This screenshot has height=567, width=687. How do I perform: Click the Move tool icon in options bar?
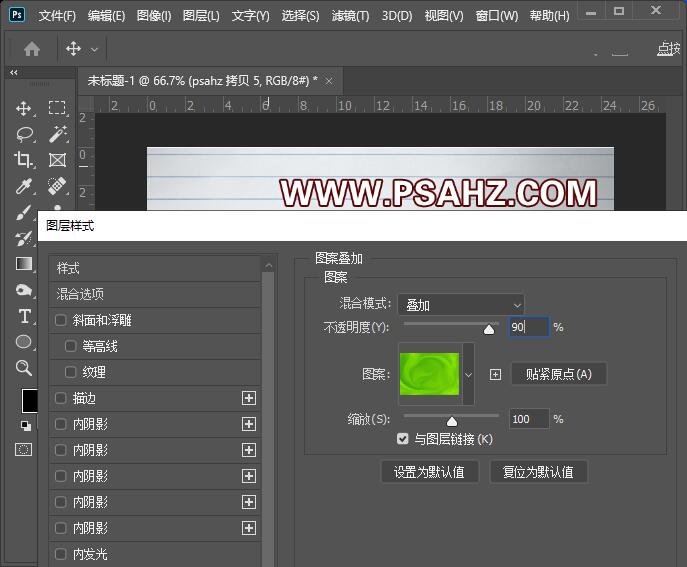pyautogui.click(x=73, y=49)
